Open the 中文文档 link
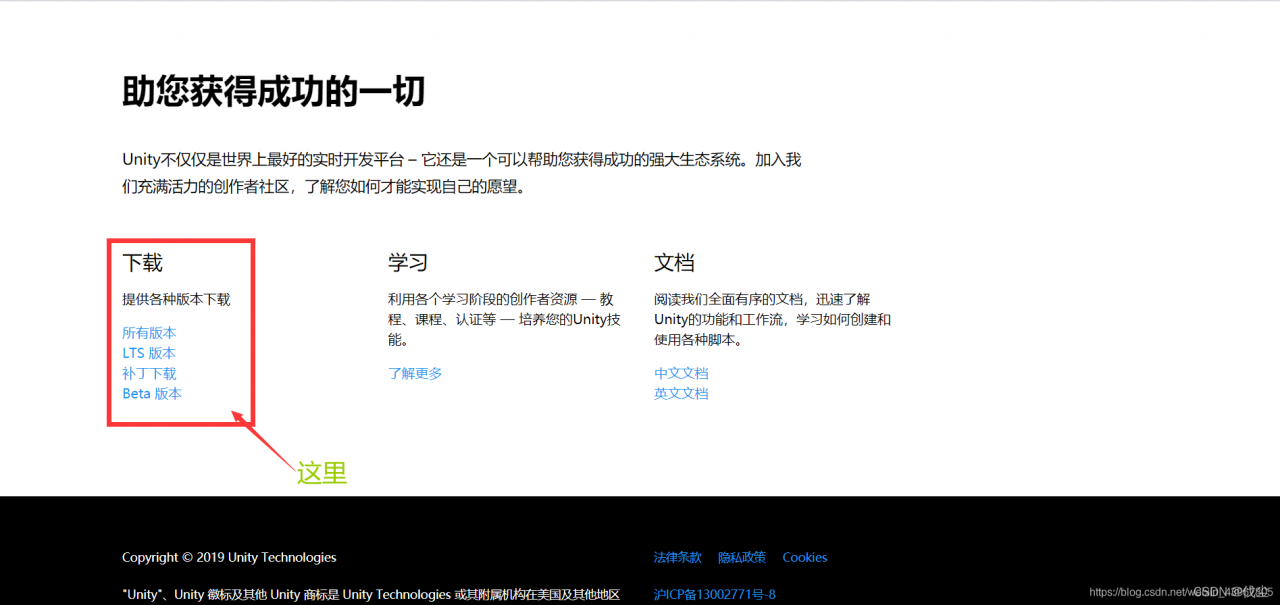 [x=681, y=372]
